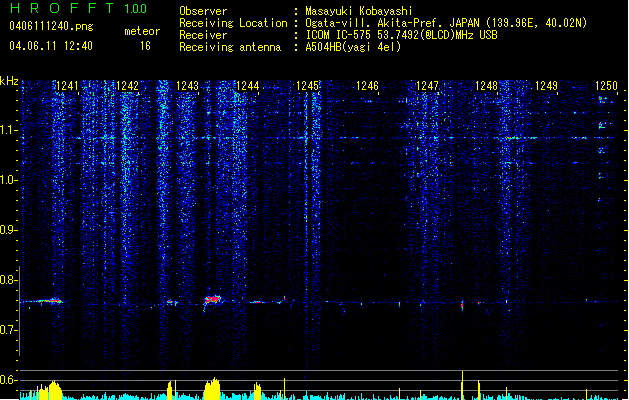Image resolution: width=629 pixels, height=400 pixels.
Task: Click the 0.7 frequency axis label
Action: pos(8,330)
